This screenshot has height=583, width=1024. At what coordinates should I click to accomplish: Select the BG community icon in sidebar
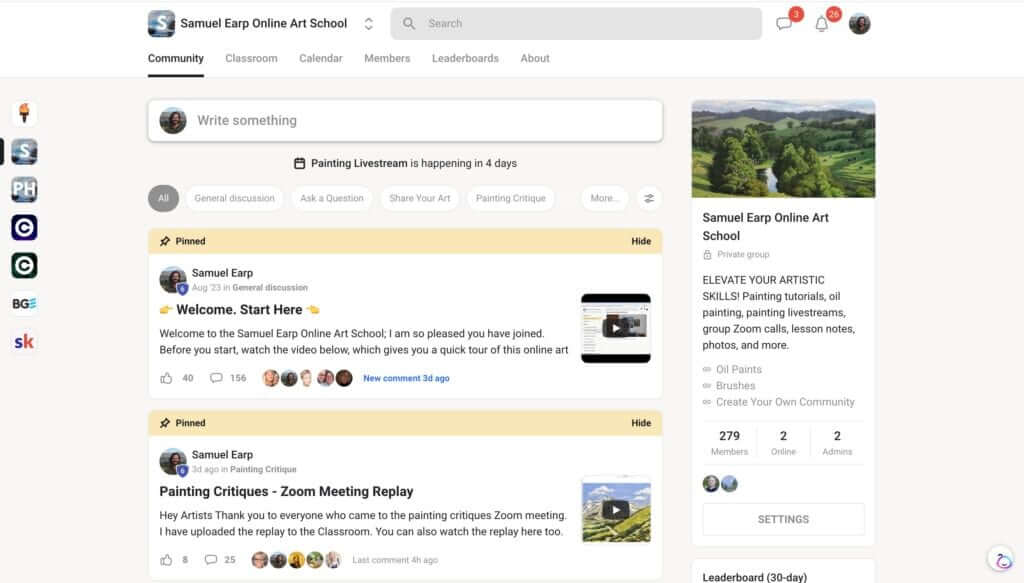pos(23,303)
